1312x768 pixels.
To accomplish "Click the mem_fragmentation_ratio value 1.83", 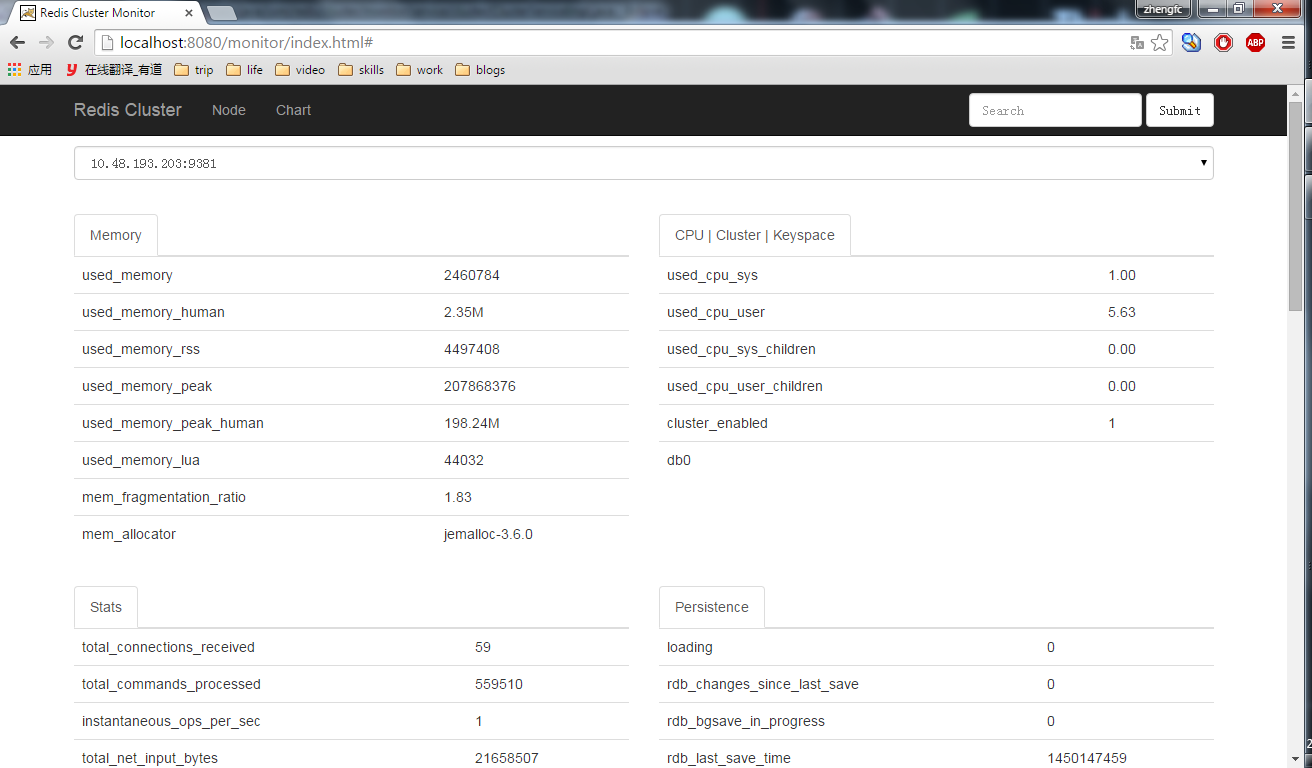I will [x=458, y=497].
